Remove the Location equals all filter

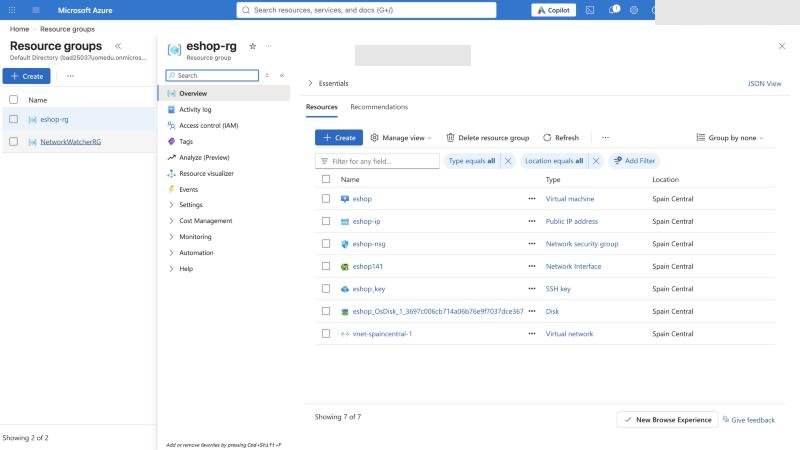(595, 161)
